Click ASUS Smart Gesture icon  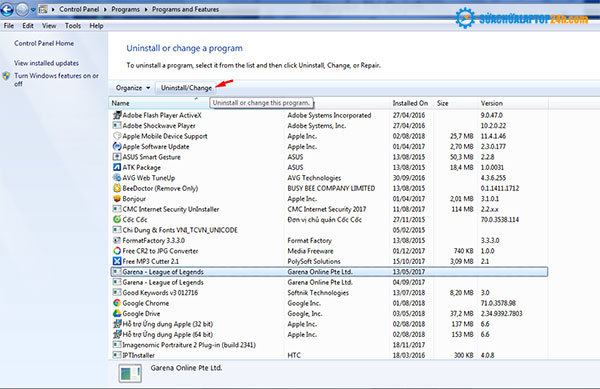tap(117, 157)
